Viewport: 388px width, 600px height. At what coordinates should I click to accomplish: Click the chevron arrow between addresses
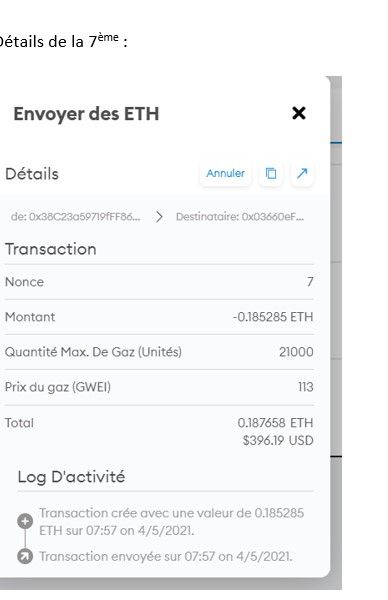(159, 217)
